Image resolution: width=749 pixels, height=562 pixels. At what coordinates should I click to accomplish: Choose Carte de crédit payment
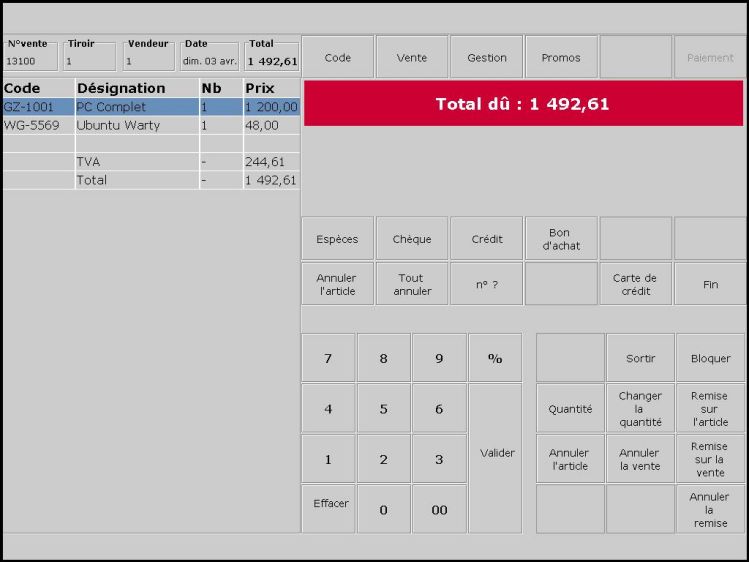click(635, 284)
